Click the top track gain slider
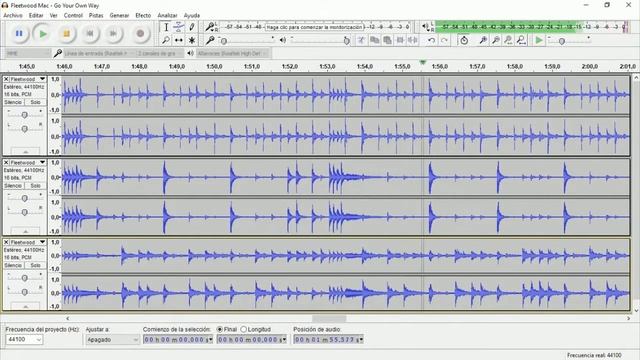 point(24,115)
